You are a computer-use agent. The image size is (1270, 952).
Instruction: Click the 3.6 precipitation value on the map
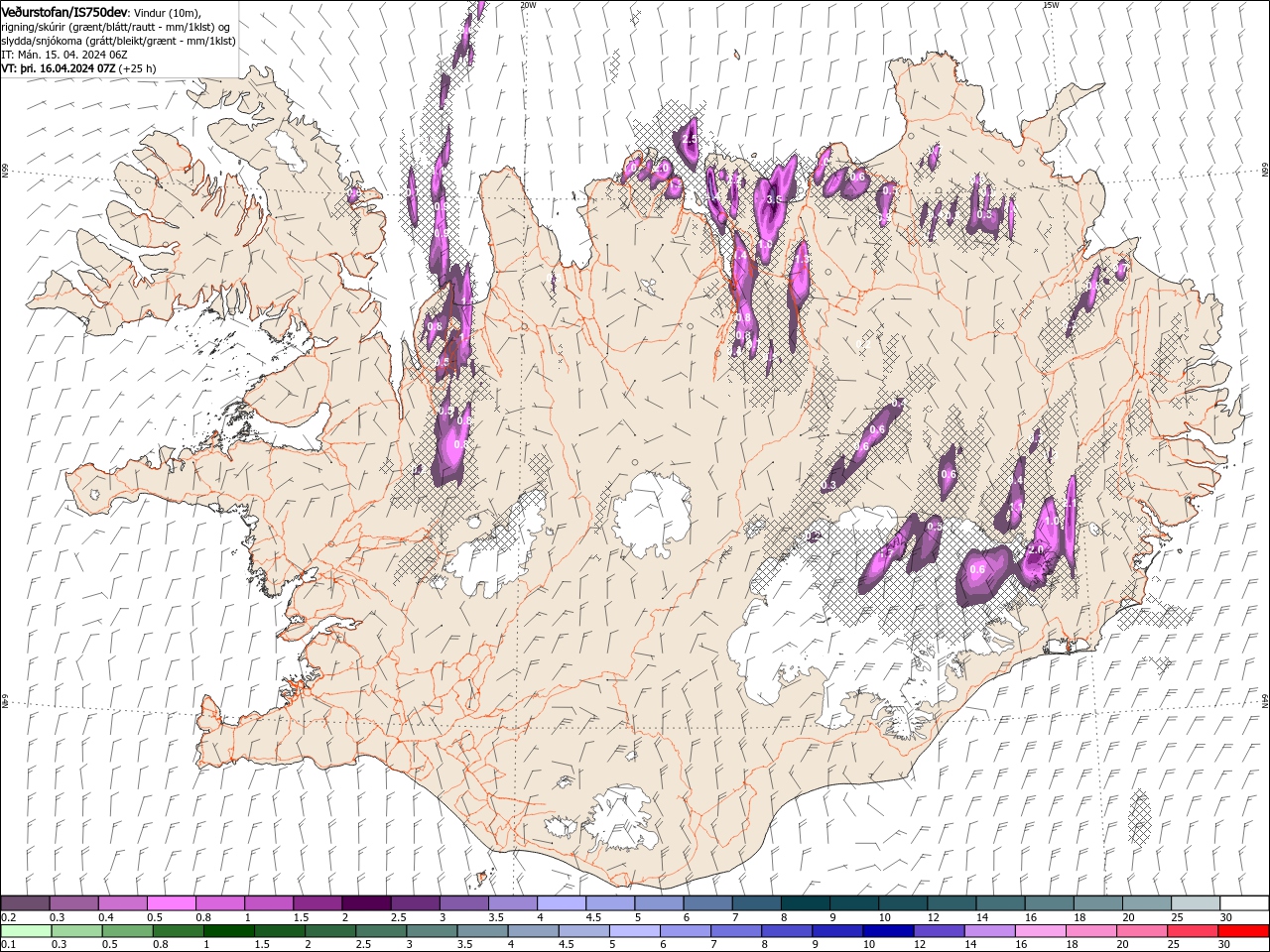pyautogui.click(x=775, y=199)
